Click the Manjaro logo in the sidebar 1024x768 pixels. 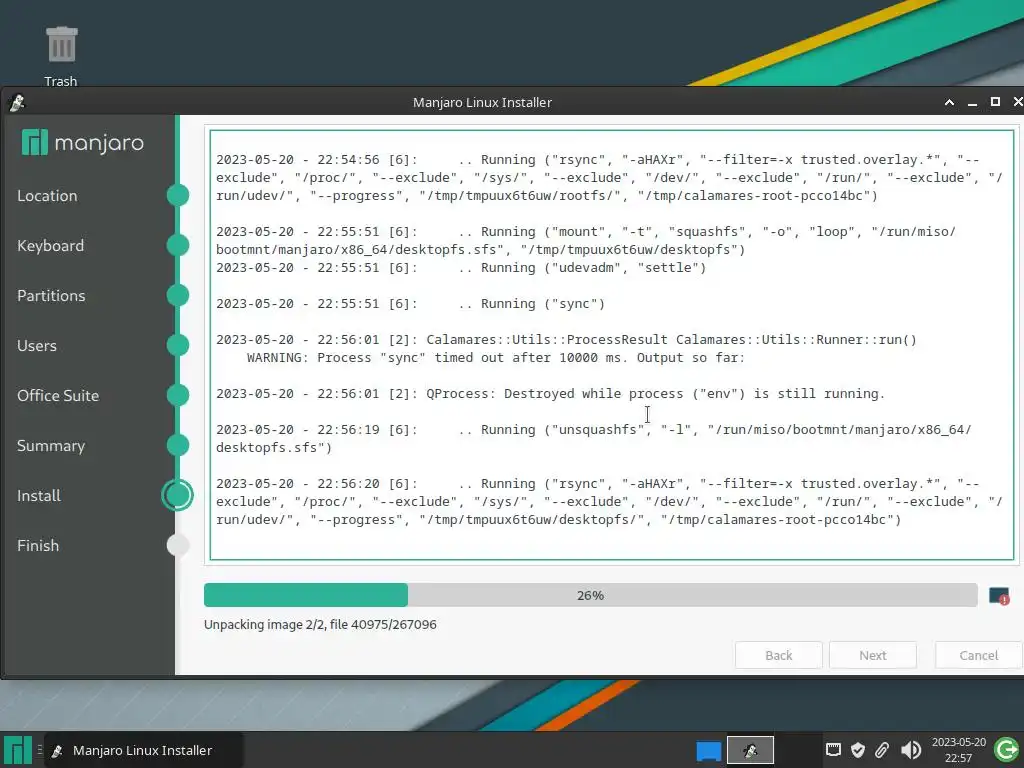coord(82,142)
